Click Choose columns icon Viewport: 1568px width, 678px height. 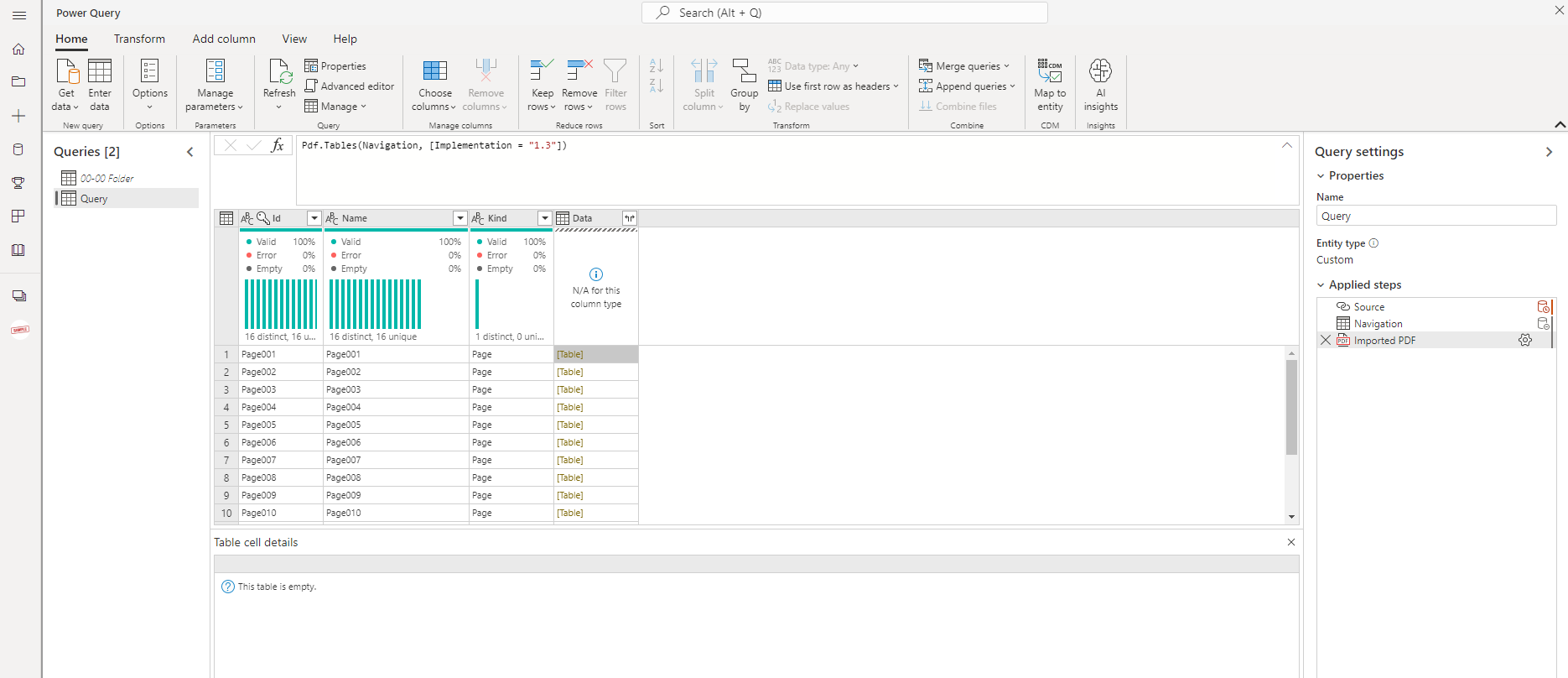tap(435, 70)
